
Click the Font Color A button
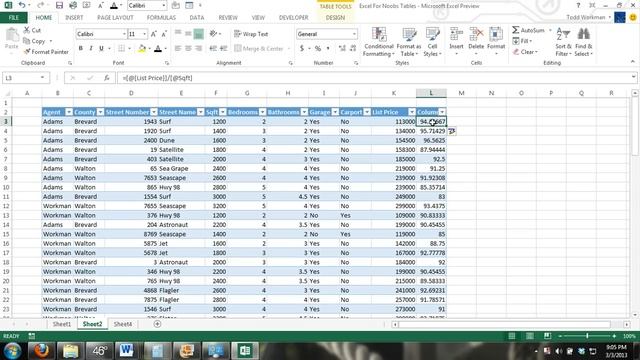click(158, 49)
